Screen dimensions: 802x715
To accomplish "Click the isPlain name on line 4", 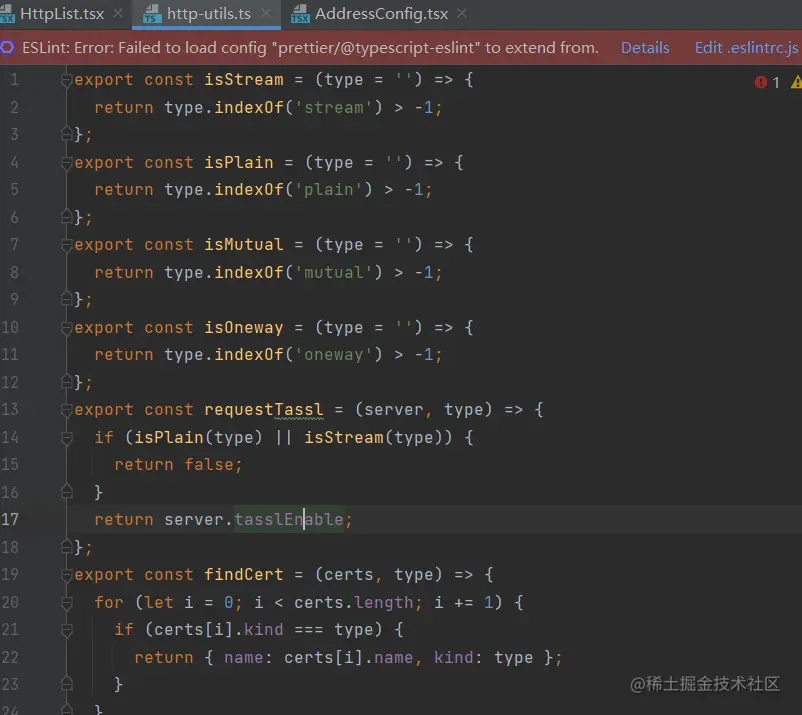I will pyautogui.click(x=239, y=163).
